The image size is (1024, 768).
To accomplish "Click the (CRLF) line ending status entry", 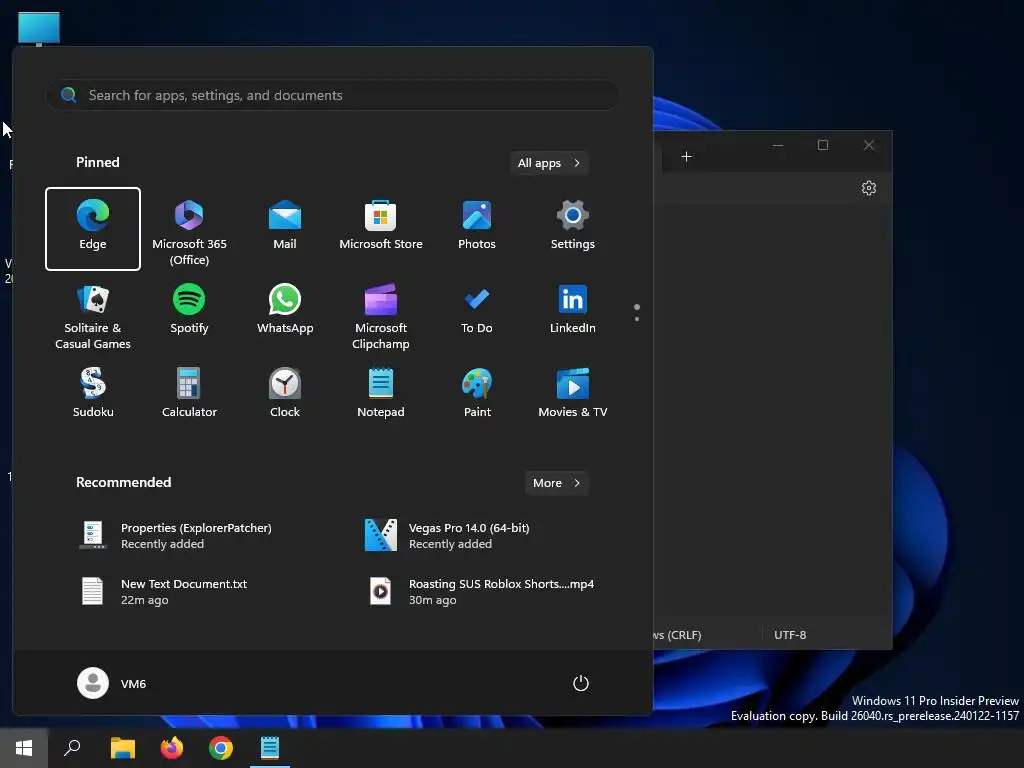I will [x=677, y=635].
